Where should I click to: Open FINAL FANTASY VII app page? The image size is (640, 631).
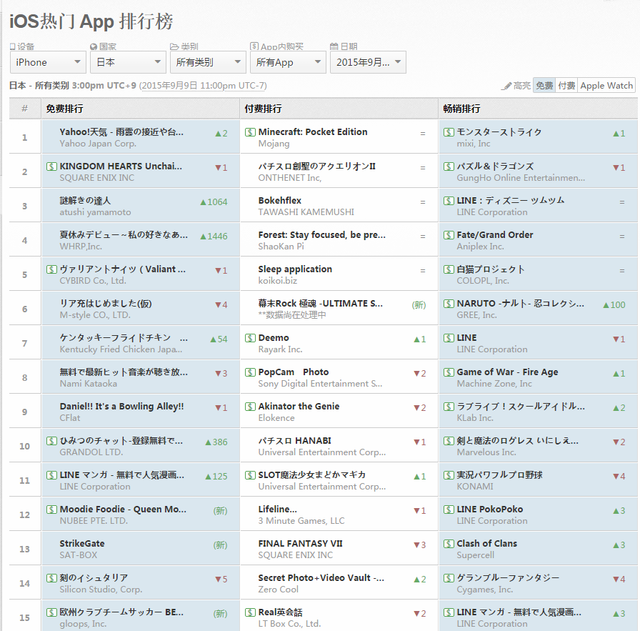pyautogui.click(x=302, y=544)
